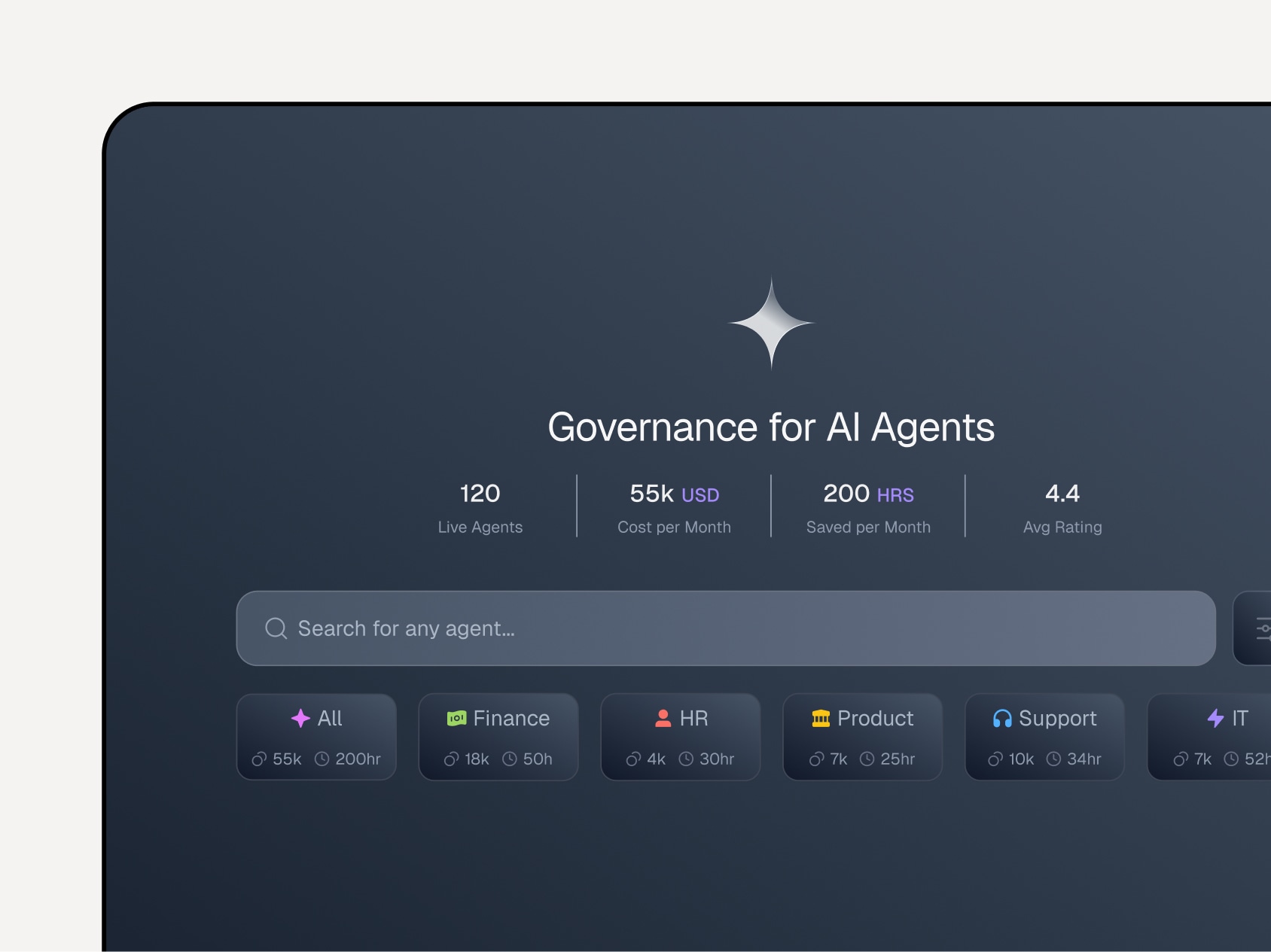
Task: Open the filter settings button
Action: (x=1253, y=628)
